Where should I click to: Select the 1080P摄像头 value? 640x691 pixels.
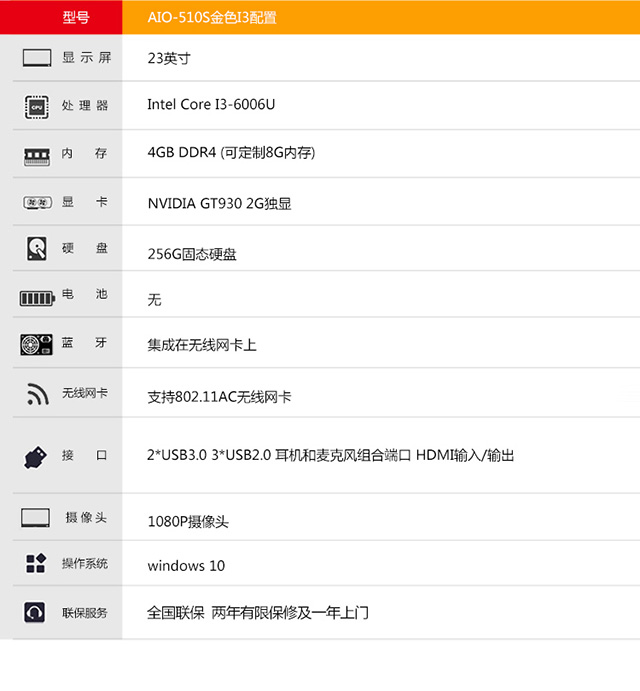(188, 522)
